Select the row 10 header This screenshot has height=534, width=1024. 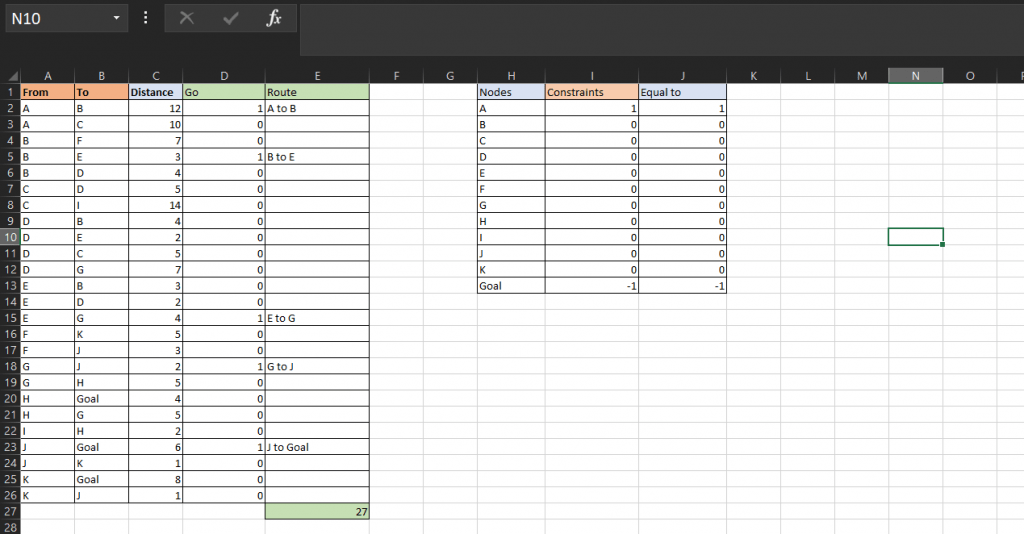[9, 237]
